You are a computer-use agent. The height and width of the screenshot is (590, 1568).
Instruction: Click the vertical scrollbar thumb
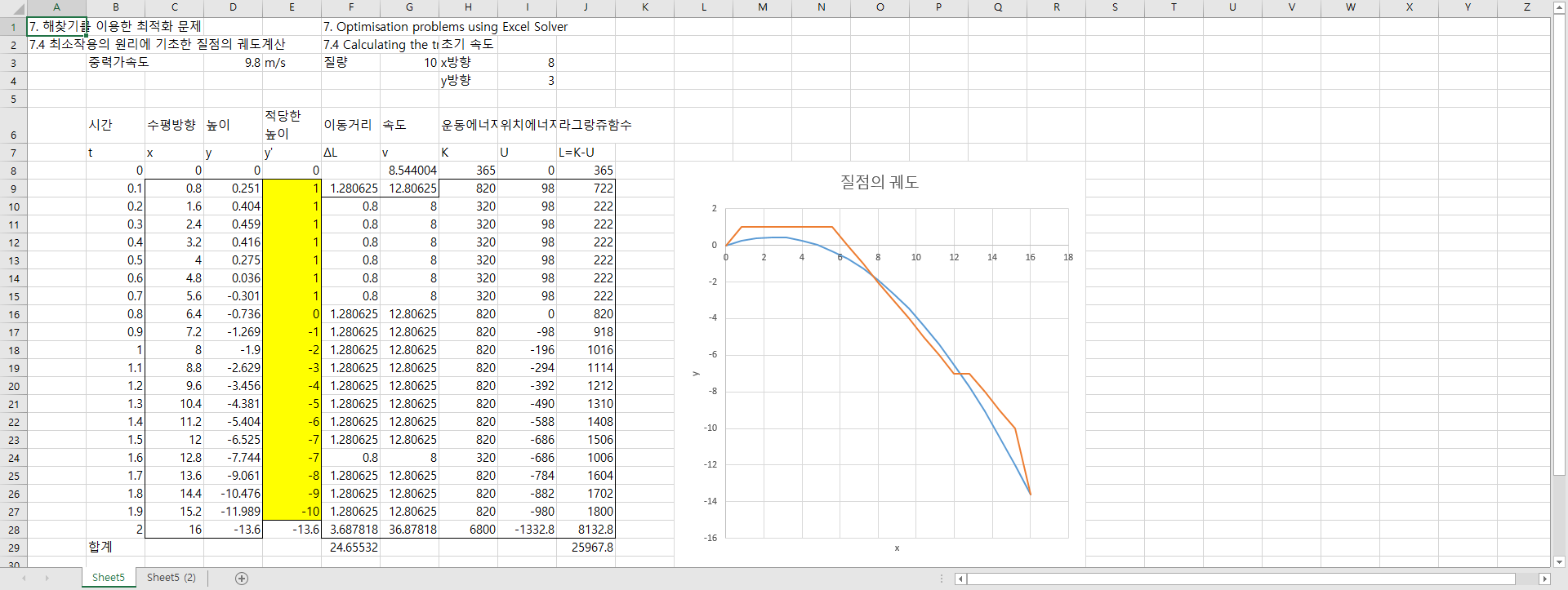(x=1559, y=245)
